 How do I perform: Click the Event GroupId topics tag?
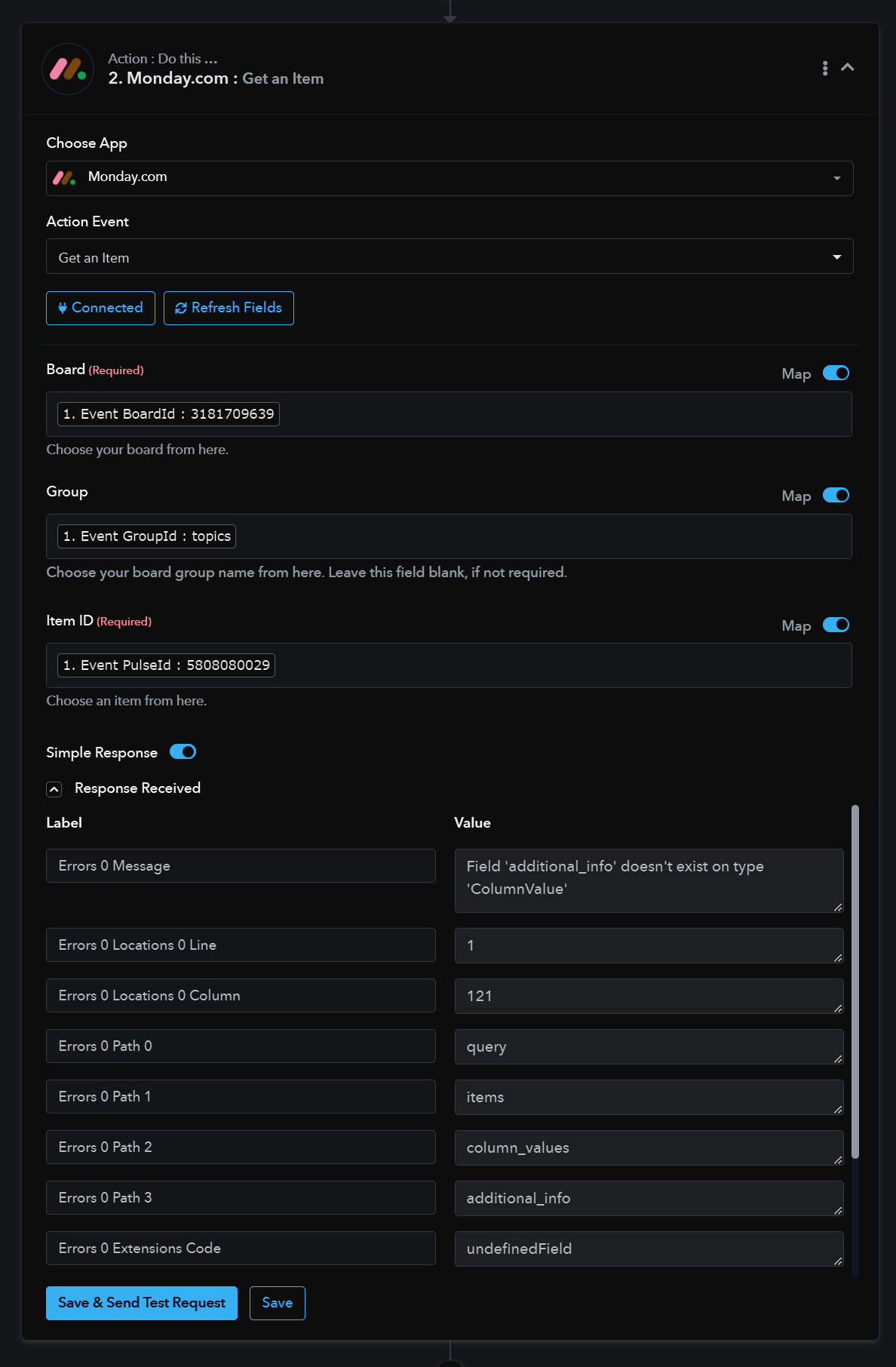pos(146,536)
